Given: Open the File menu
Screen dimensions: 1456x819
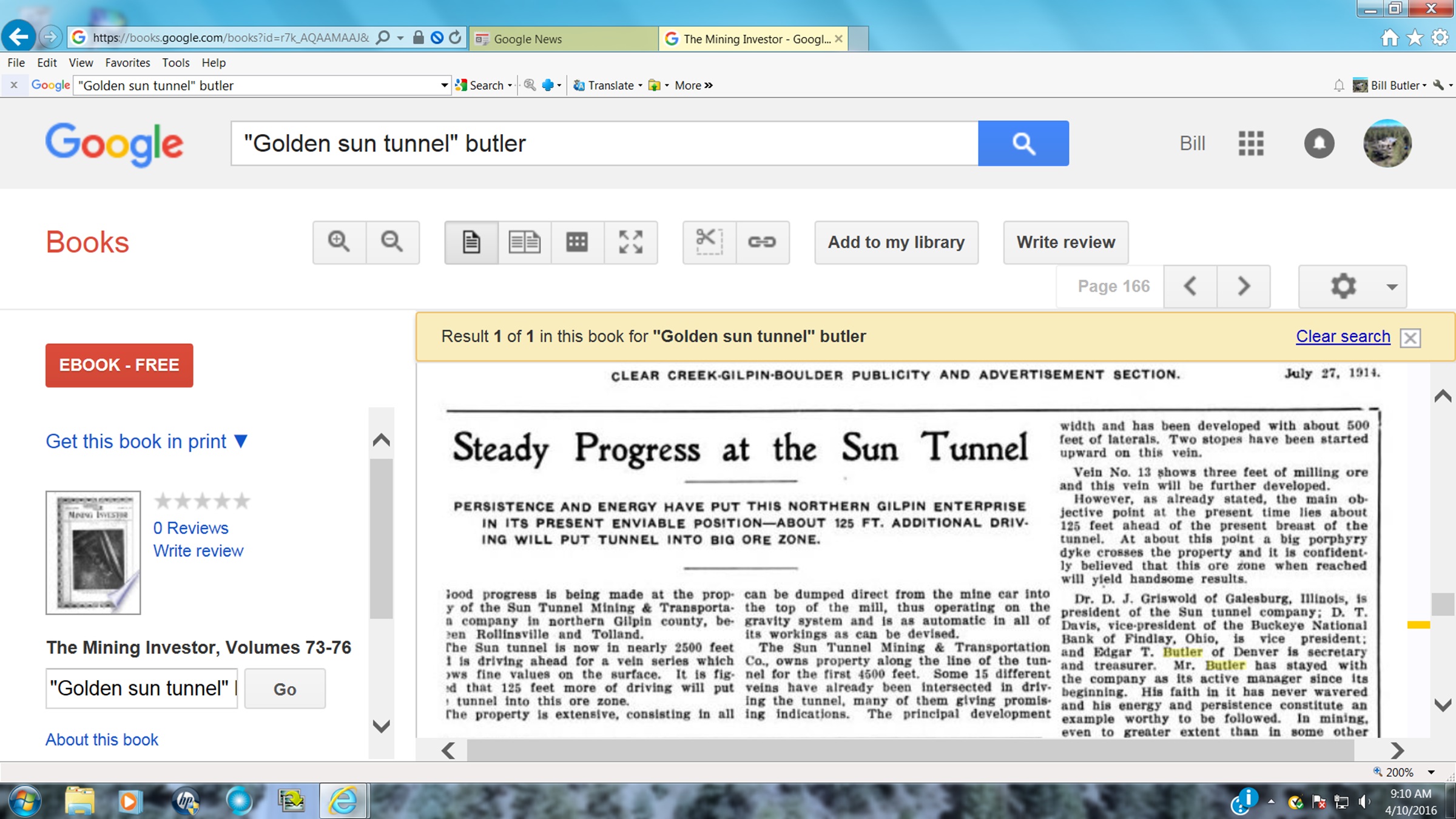Looking at the screenshot, I should point(16,62).
